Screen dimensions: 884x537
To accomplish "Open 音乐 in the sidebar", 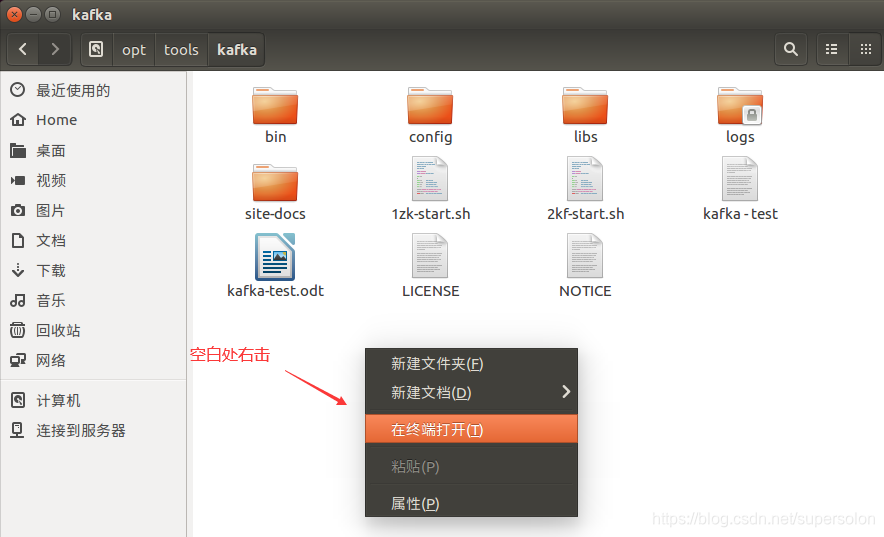I will [93, 300].
